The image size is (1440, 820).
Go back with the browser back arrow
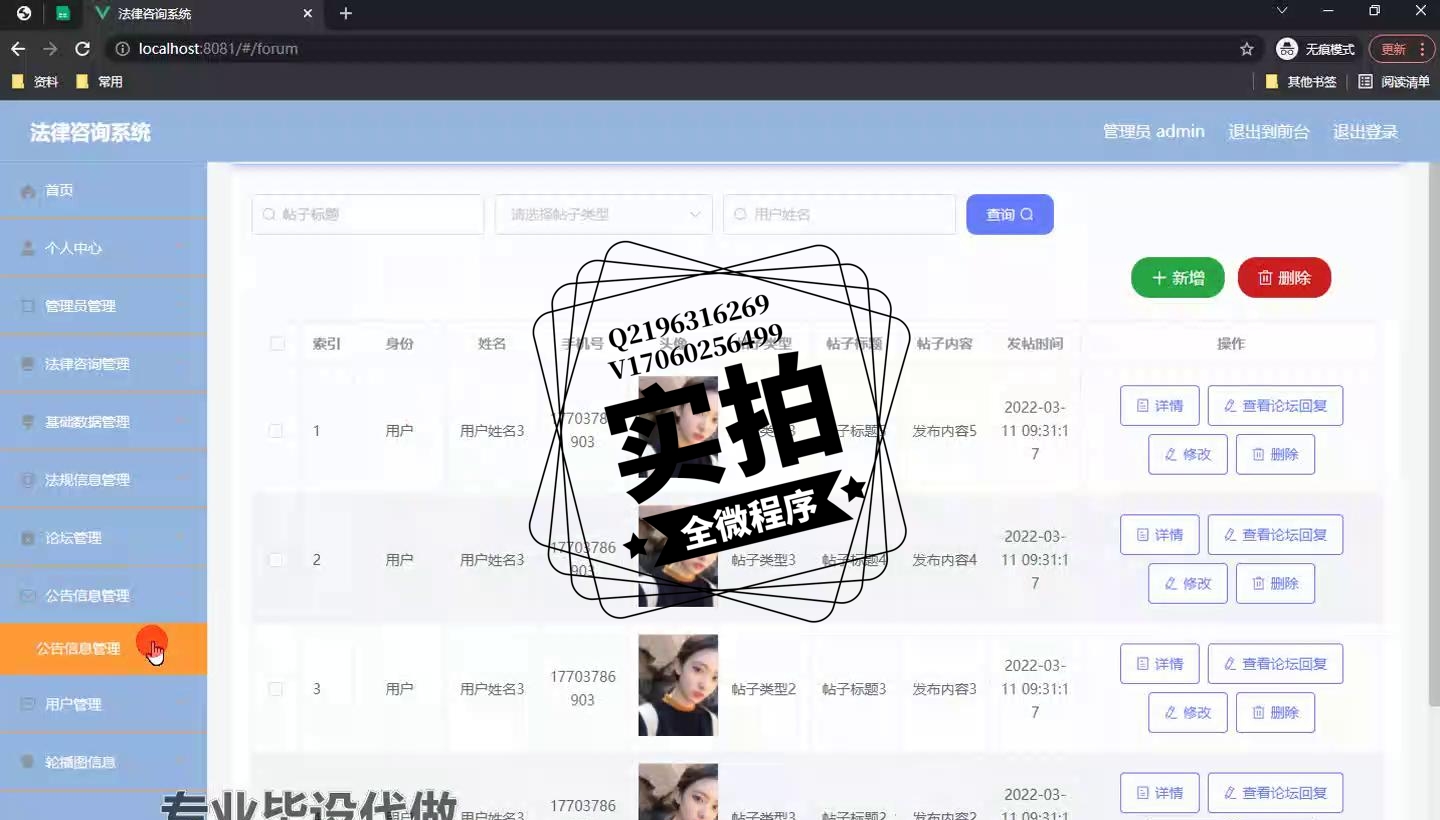(x=18, y=49)
